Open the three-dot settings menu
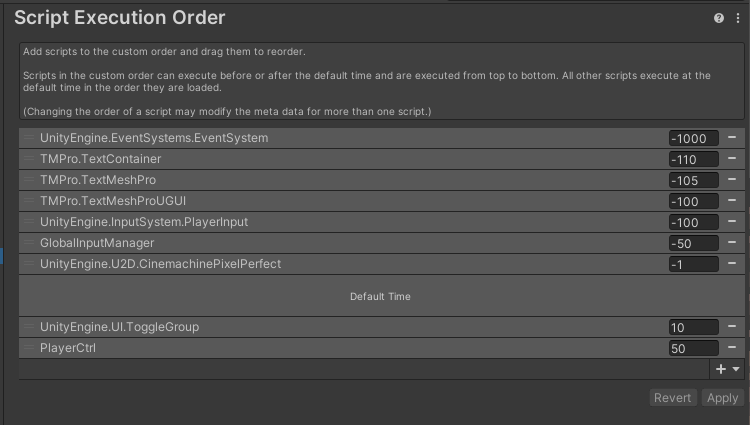The image size is (750, 425). 738,18
